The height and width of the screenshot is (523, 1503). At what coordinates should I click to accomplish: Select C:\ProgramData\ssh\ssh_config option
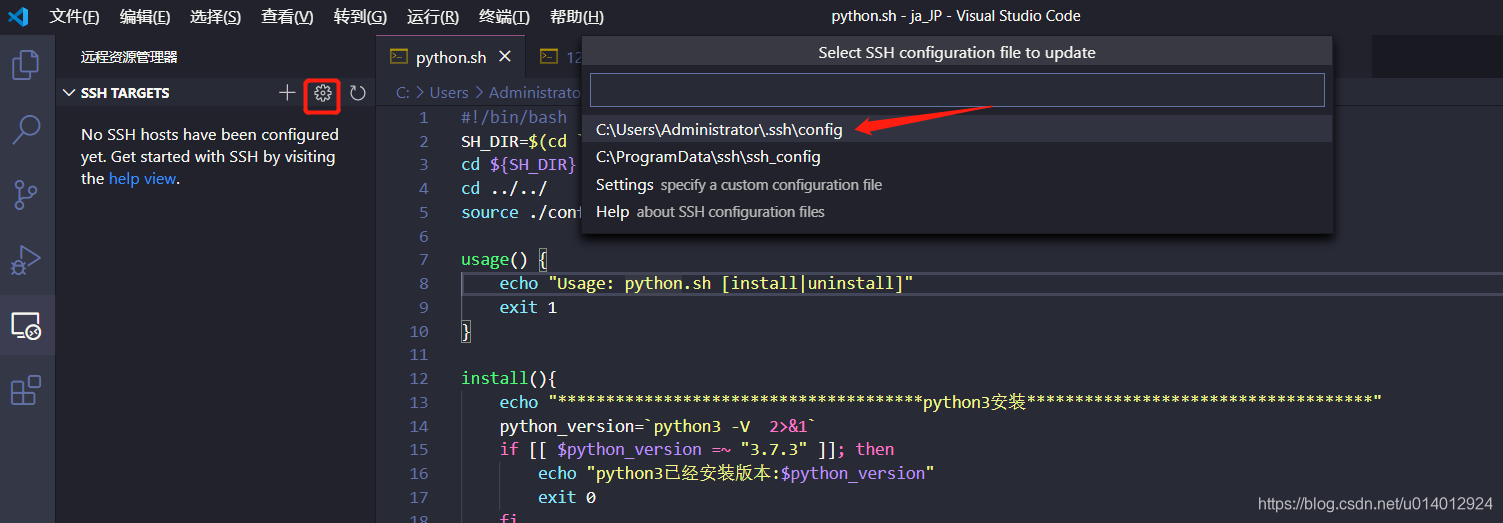pos(957,157)
